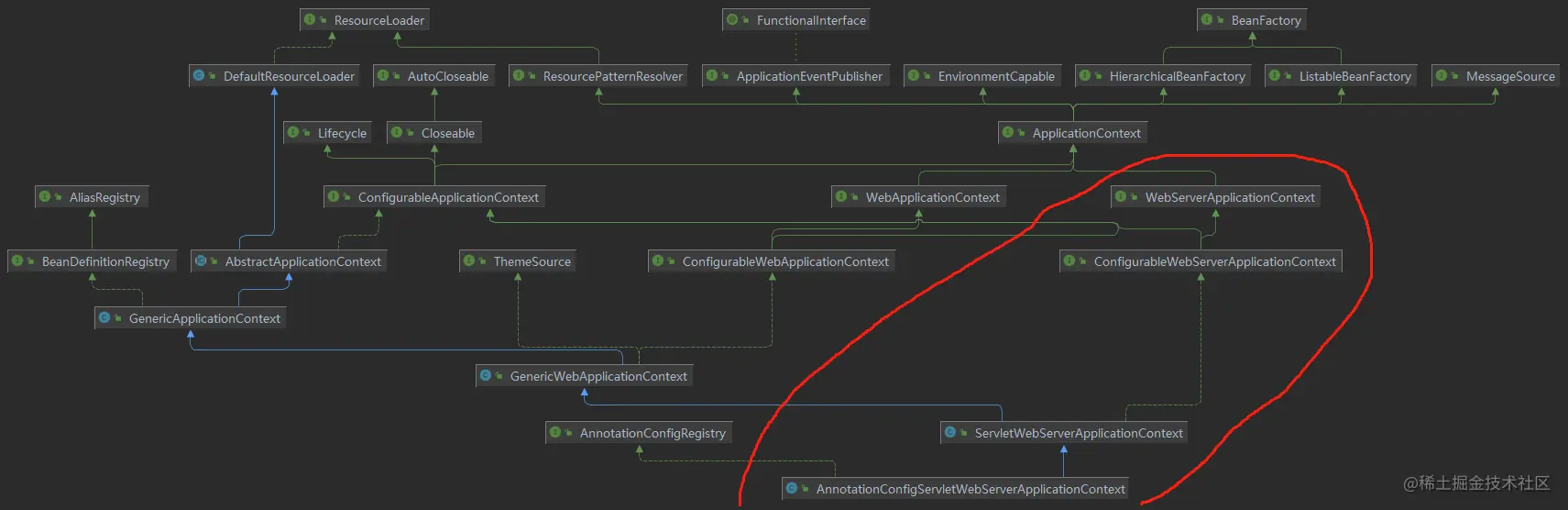The height and width of the screenshot is (510, 1568).
Task: Click the AnnotationConfigServletWebServerApplicationContext node
Action: coord(957,489)
